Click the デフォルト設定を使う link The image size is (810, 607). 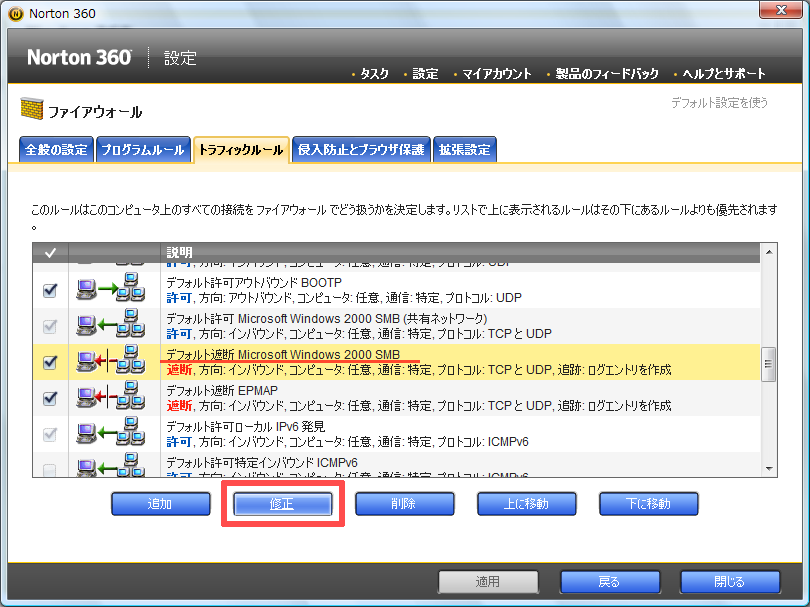pos(719,102)
